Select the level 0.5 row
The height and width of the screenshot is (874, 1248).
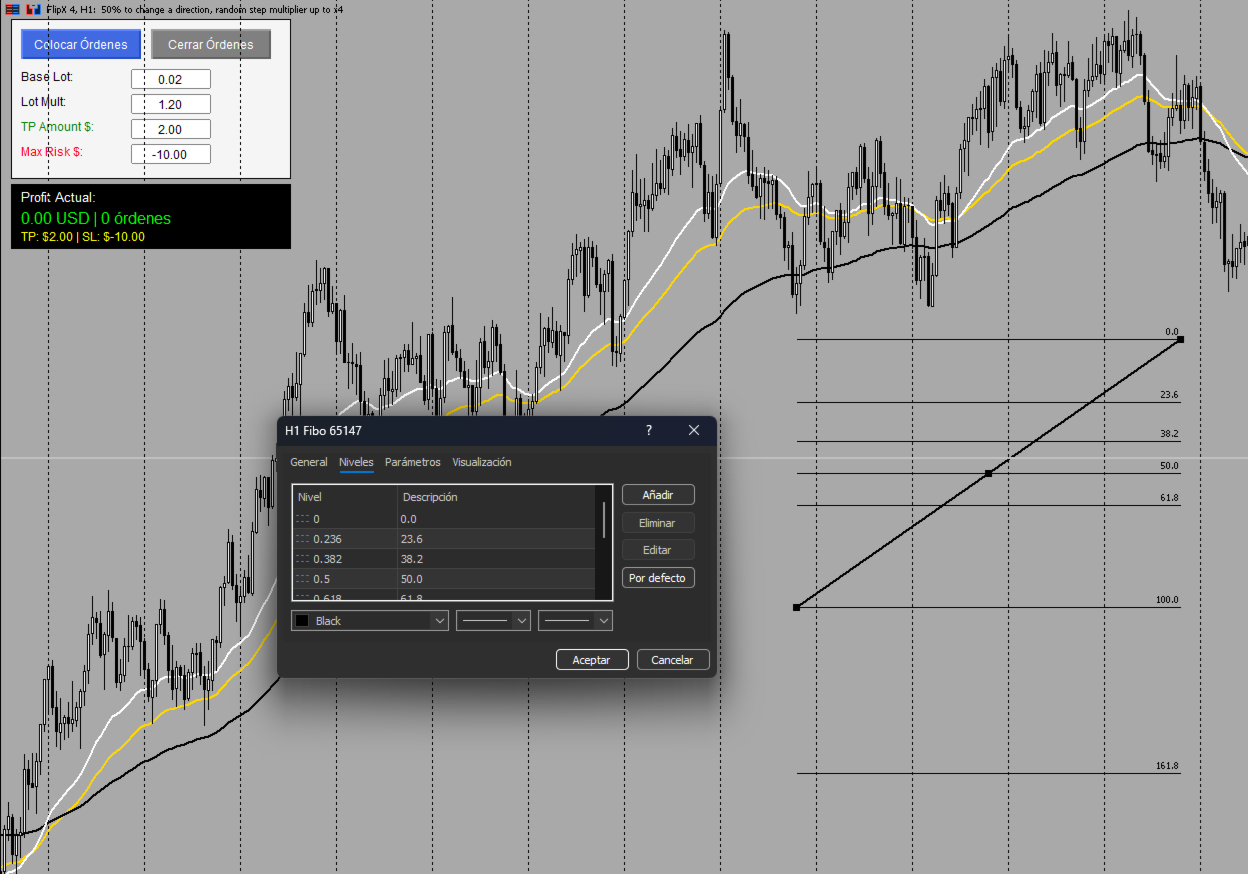(x=444, y=579)
